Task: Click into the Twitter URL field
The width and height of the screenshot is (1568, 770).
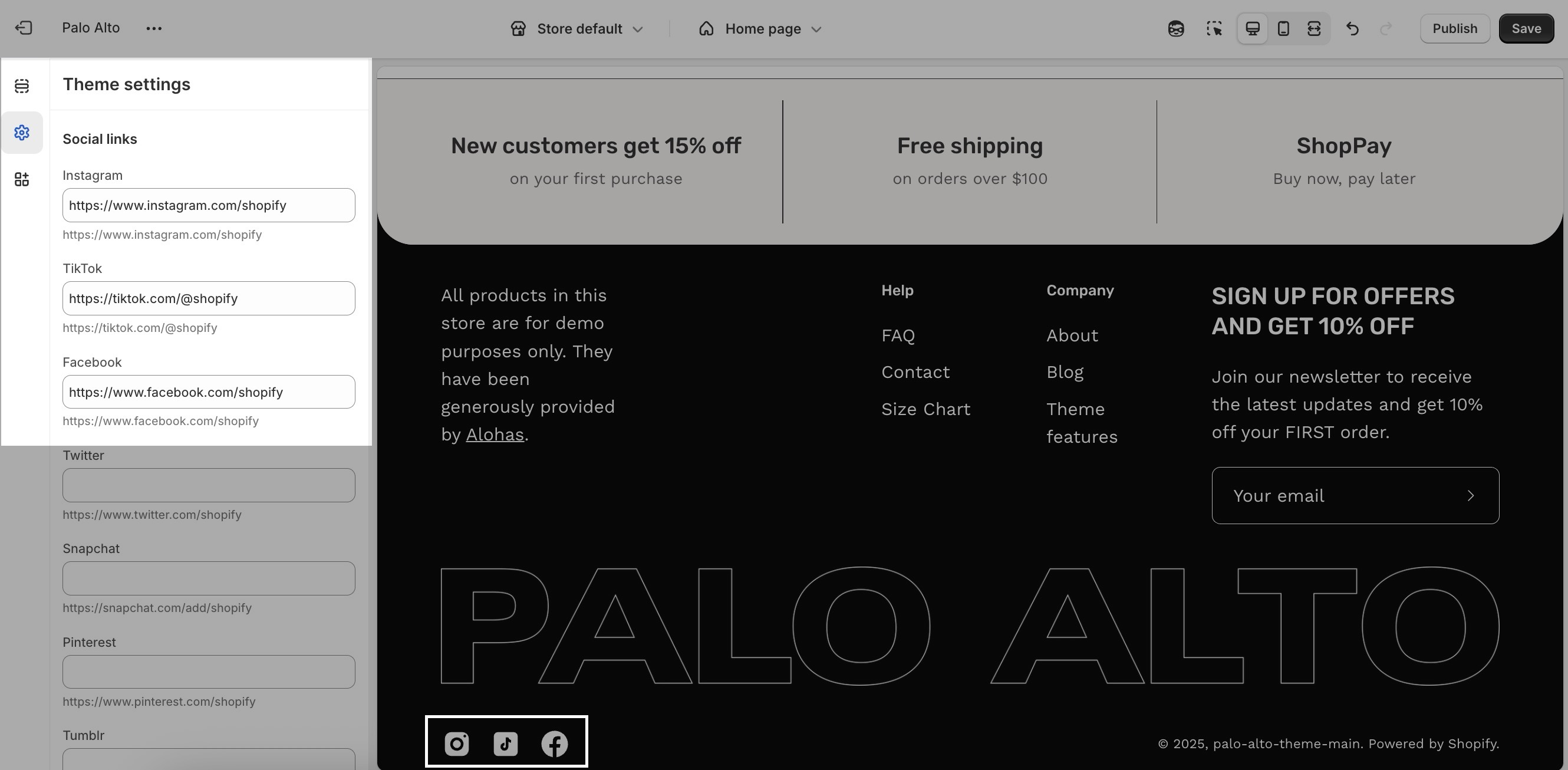Action: (209, 485)
